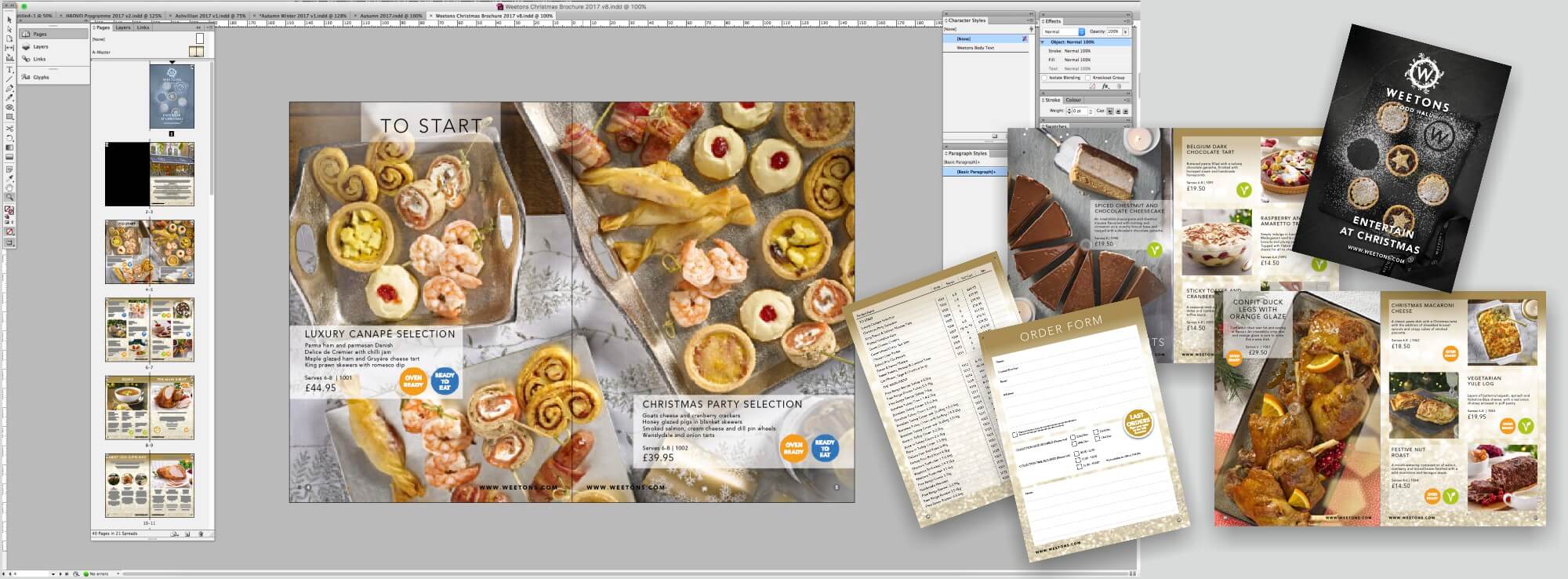Select the Type tool
Viewport: 1568px width, 579px height.
(x=9, y=70)
